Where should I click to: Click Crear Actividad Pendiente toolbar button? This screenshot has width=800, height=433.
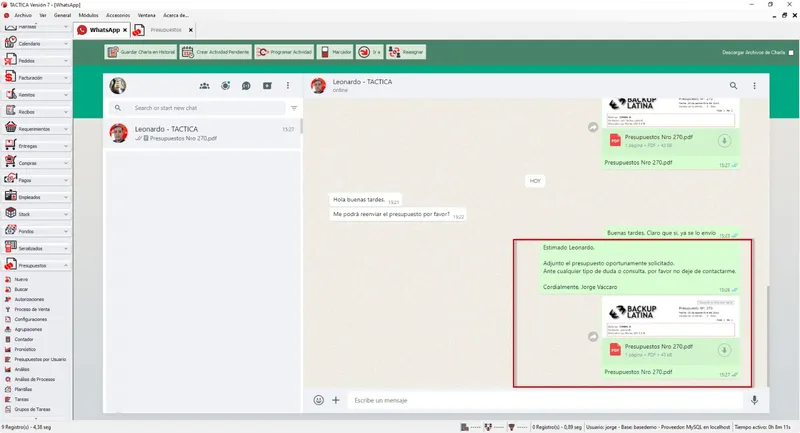216,52
